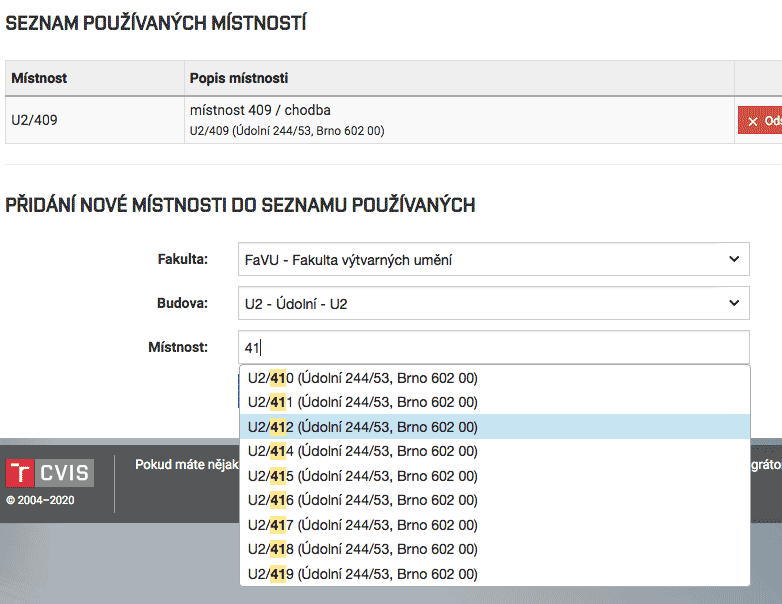Select suggestion U2/411
The image size is (782, 604).
coord(495,402)
